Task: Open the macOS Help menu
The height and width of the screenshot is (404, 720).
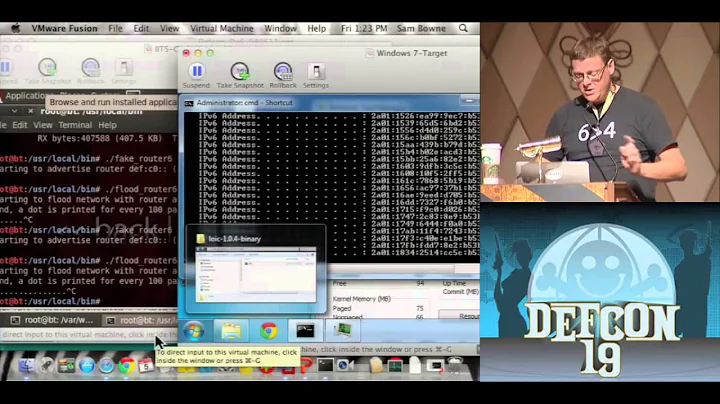Action: [x=316, y=28]
